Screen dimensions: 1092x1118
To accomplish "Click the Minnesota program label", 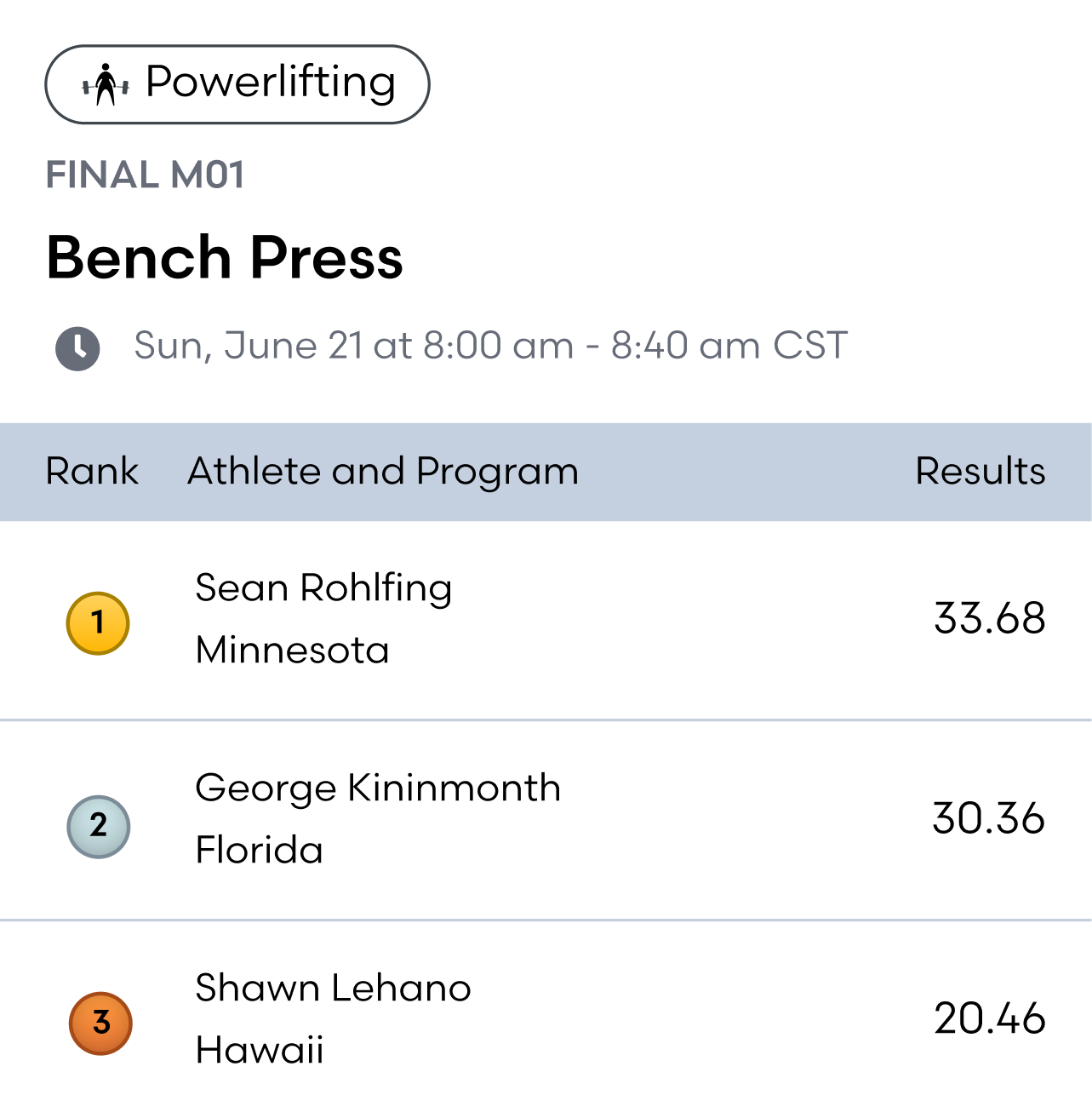I will 292,651.
